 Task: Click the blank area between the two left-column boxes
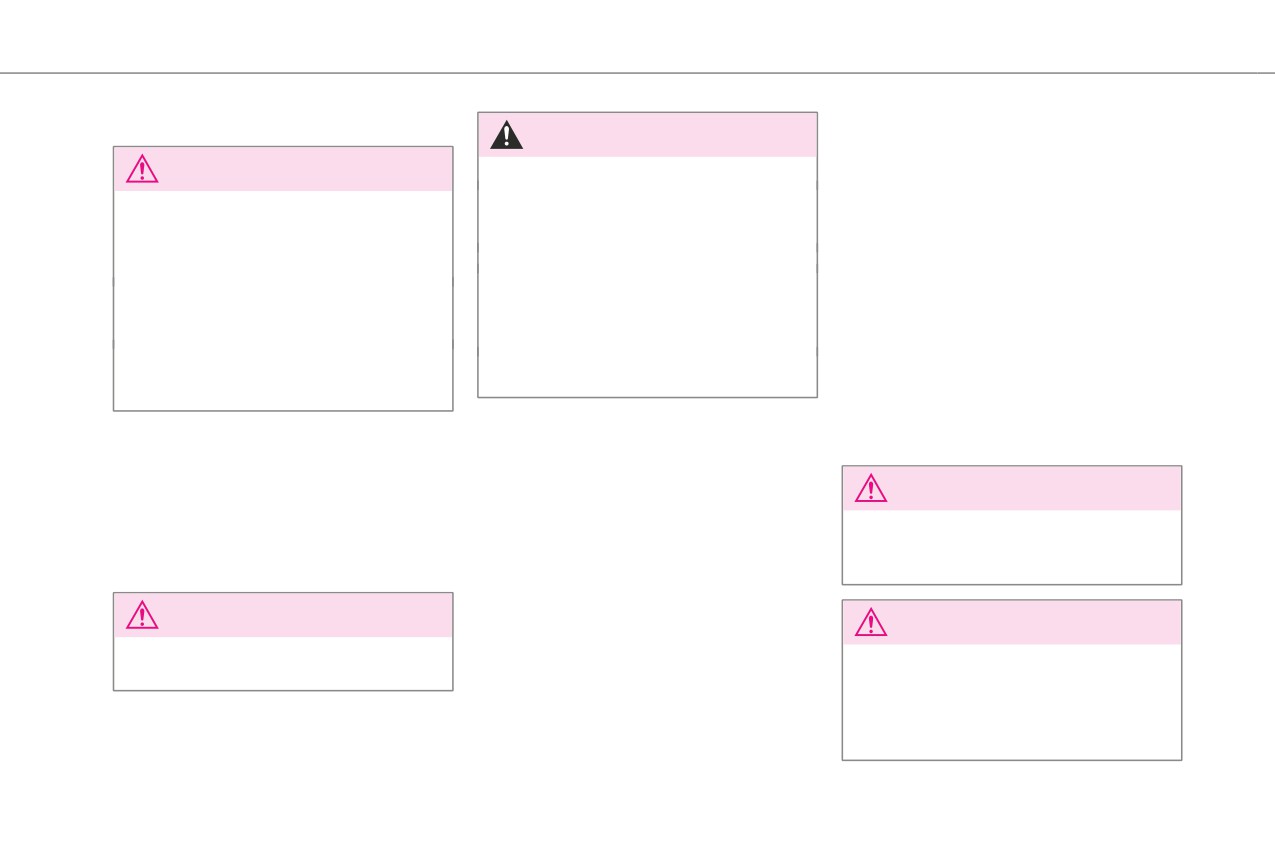(283, 501)
